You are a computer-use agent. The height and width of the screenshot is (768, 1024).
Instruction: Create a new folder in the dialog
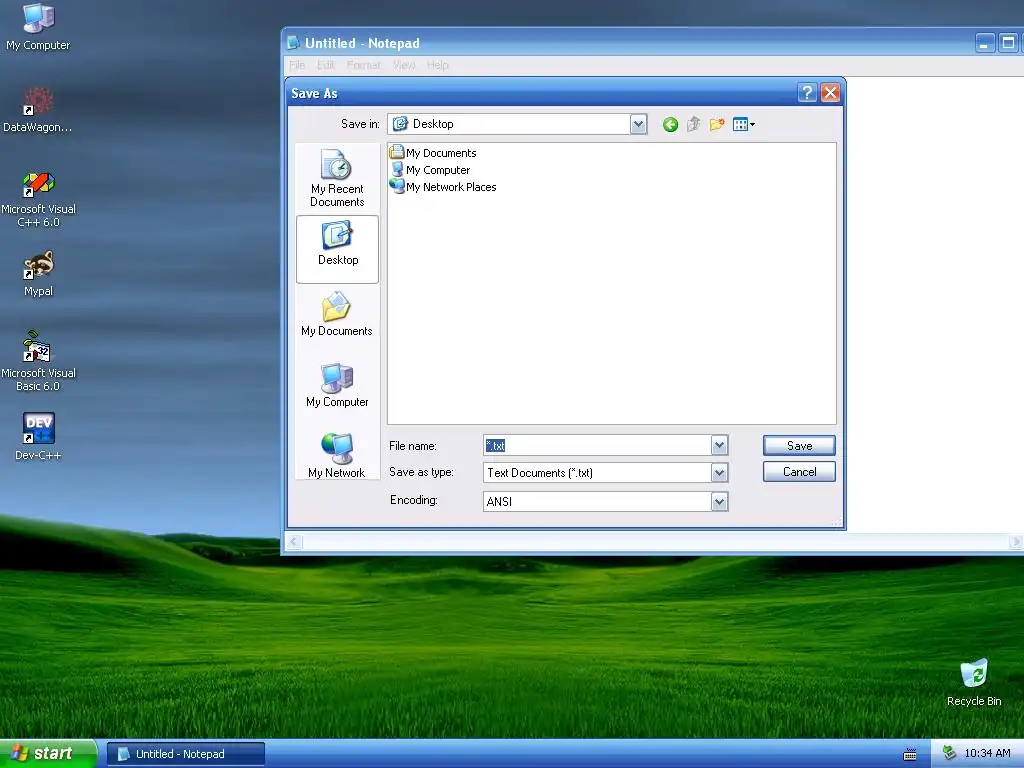pyautogui.click(x=716, y=124)
